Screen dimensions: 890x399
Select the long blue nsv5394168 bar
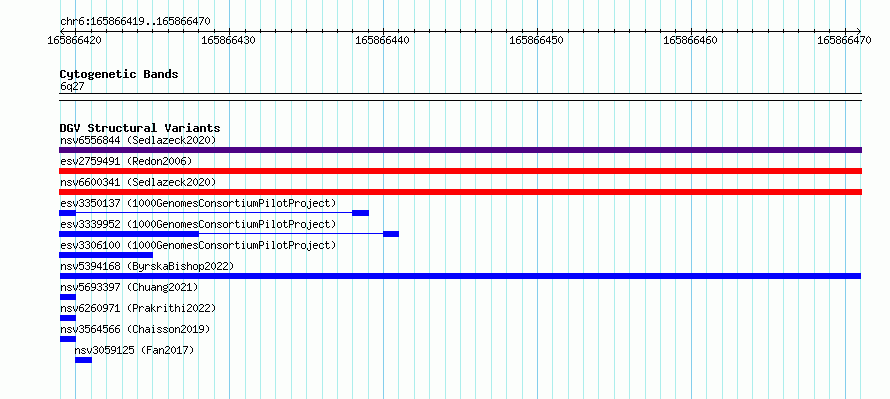[x=460, y=276]
